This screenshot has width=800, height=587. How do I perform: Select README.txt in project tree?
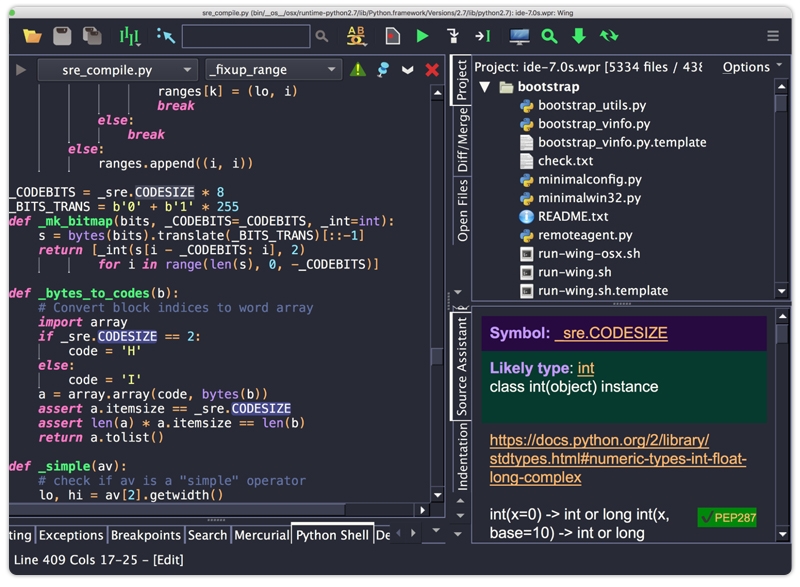[x=572, y=216]
